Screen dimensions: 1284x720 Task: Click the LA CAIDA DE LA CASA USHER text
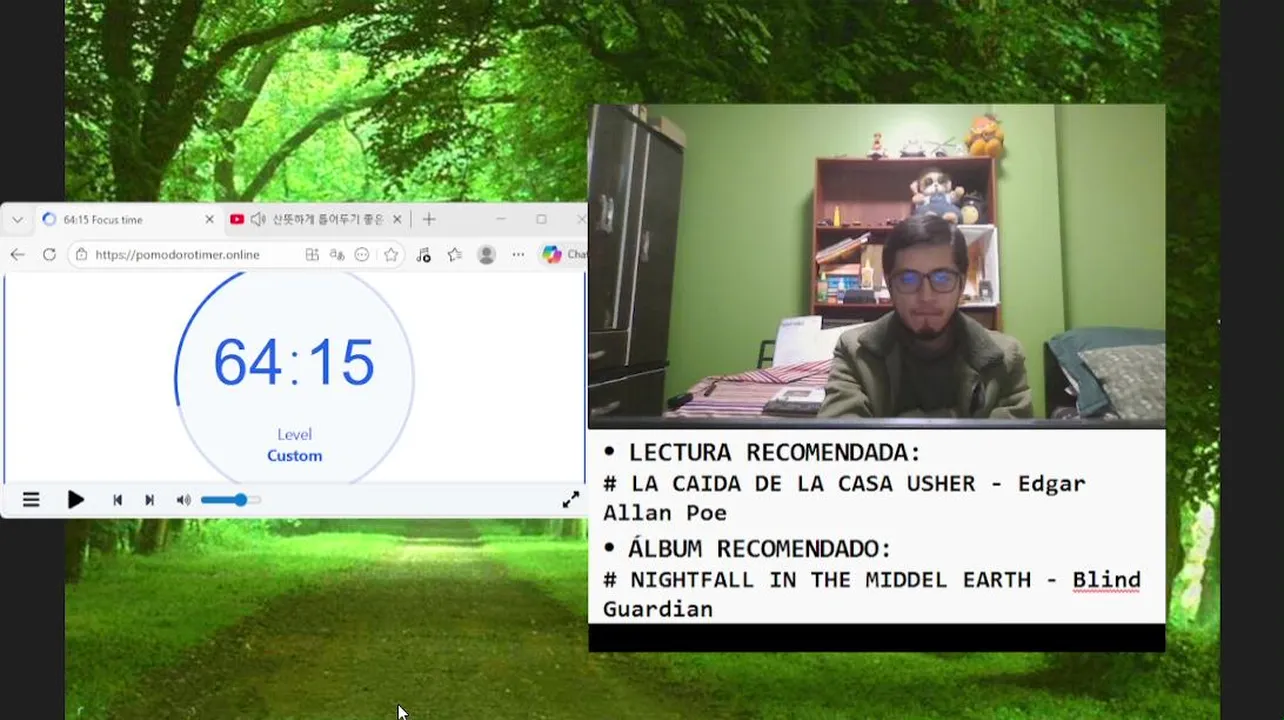(803, 484)
